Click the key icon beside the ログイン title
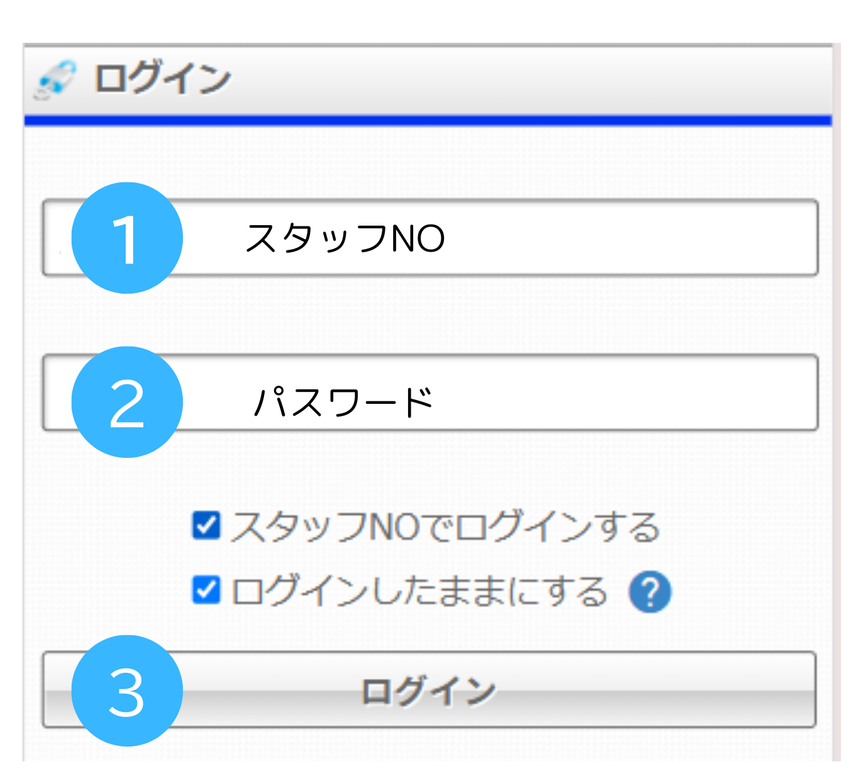This screenshot has height=768, width=859. pos(54,80)
